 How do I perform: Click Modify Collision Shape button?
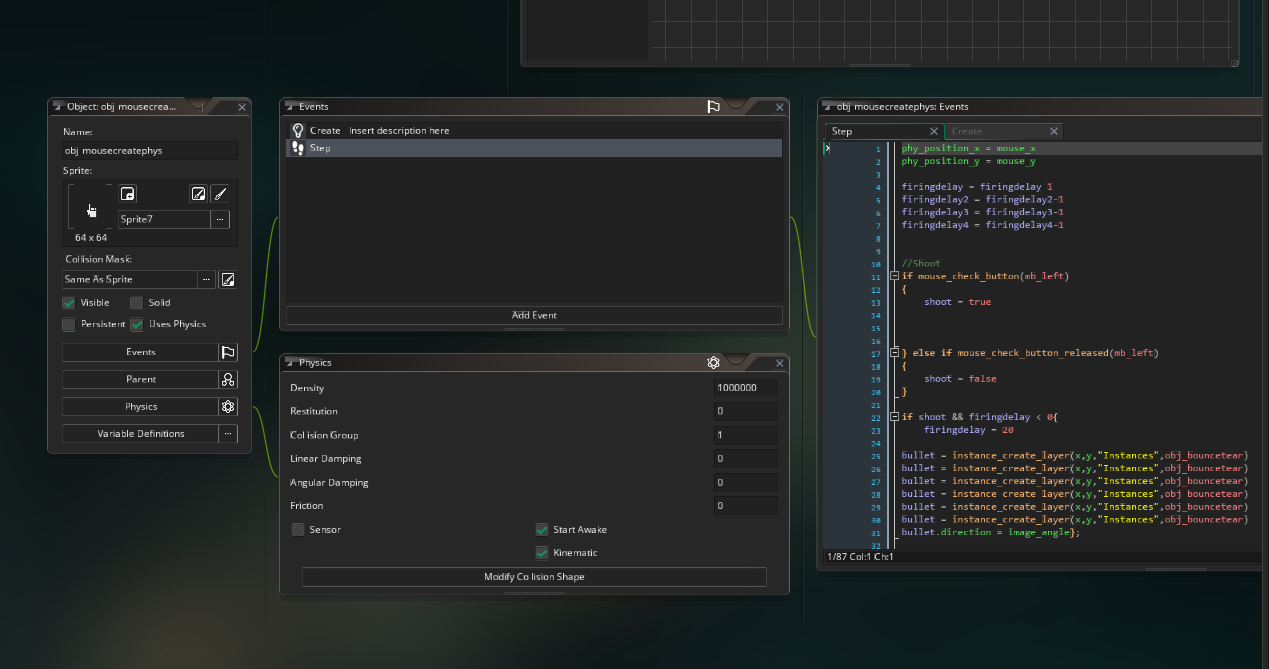coord(534,577)
